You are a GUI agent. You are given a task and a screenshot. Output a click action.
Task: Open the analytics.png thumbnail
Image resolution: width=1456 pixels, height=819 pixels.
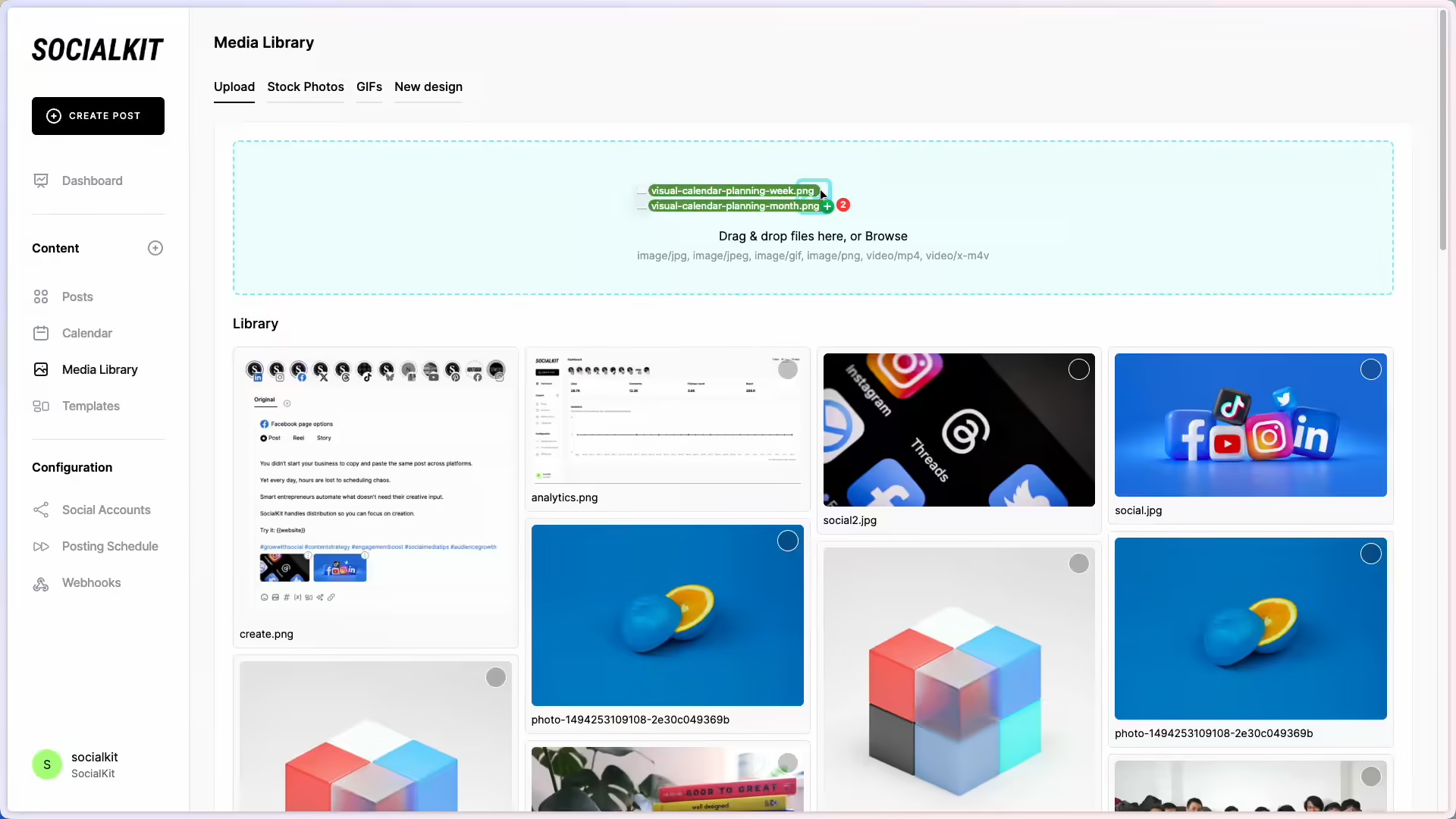pyautogui.click(x=667, y=419)
